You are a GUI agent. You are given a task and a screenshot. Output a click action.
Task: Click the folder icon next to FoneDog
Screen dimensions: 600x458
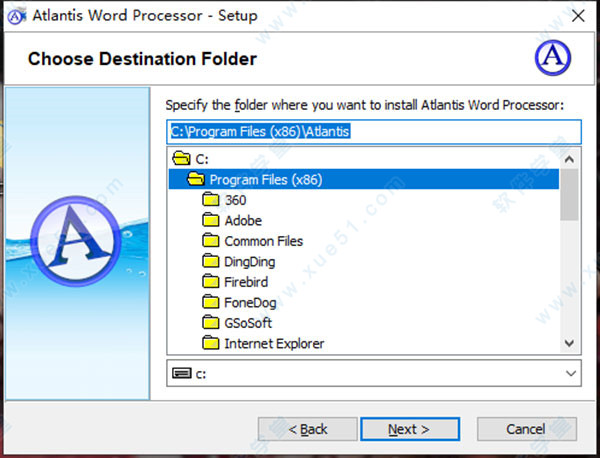pyautogui.click(x=210, y=302)
